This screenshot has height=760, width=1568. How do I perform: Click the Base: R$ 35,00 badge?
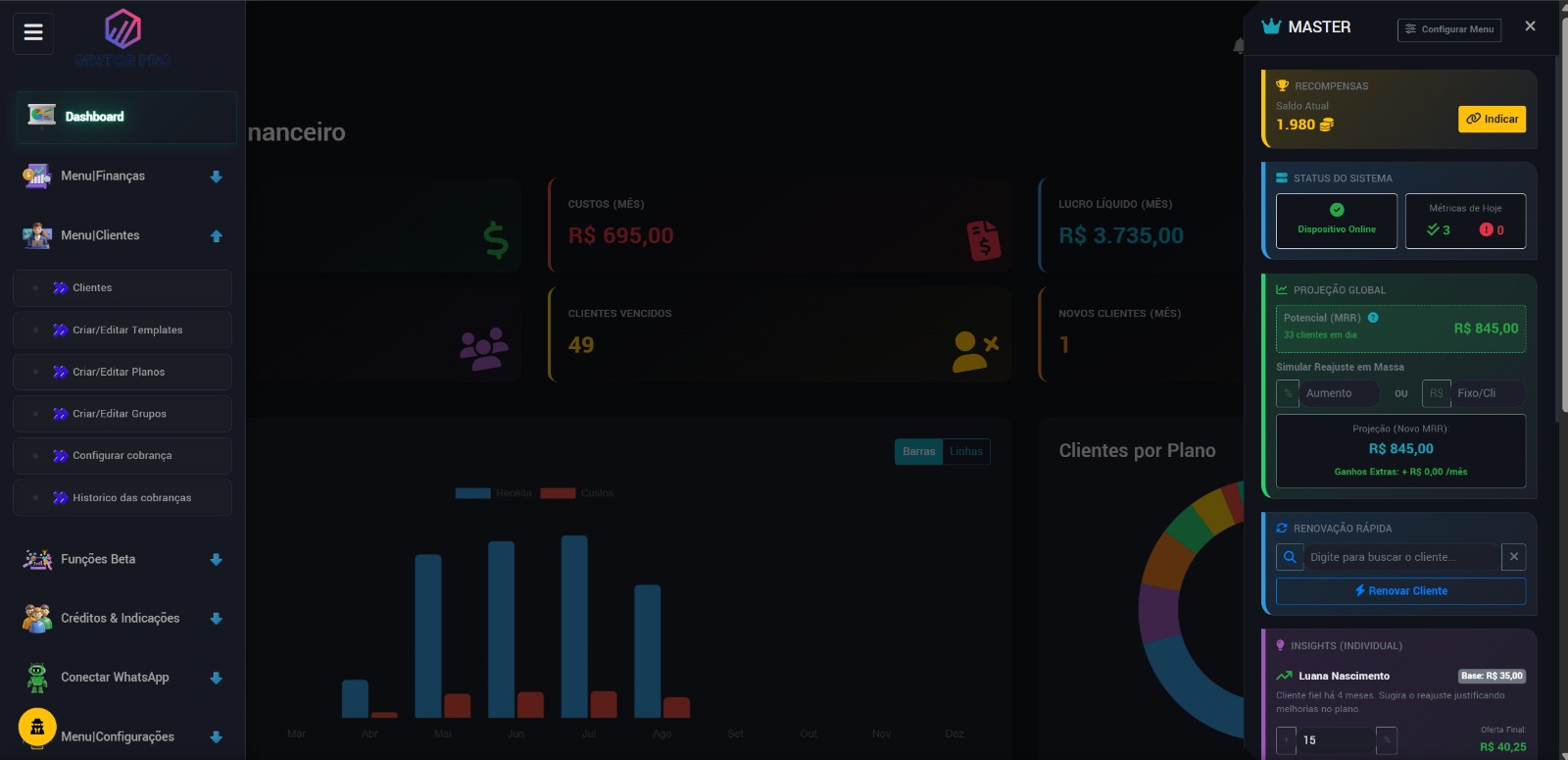(1493, 676)
